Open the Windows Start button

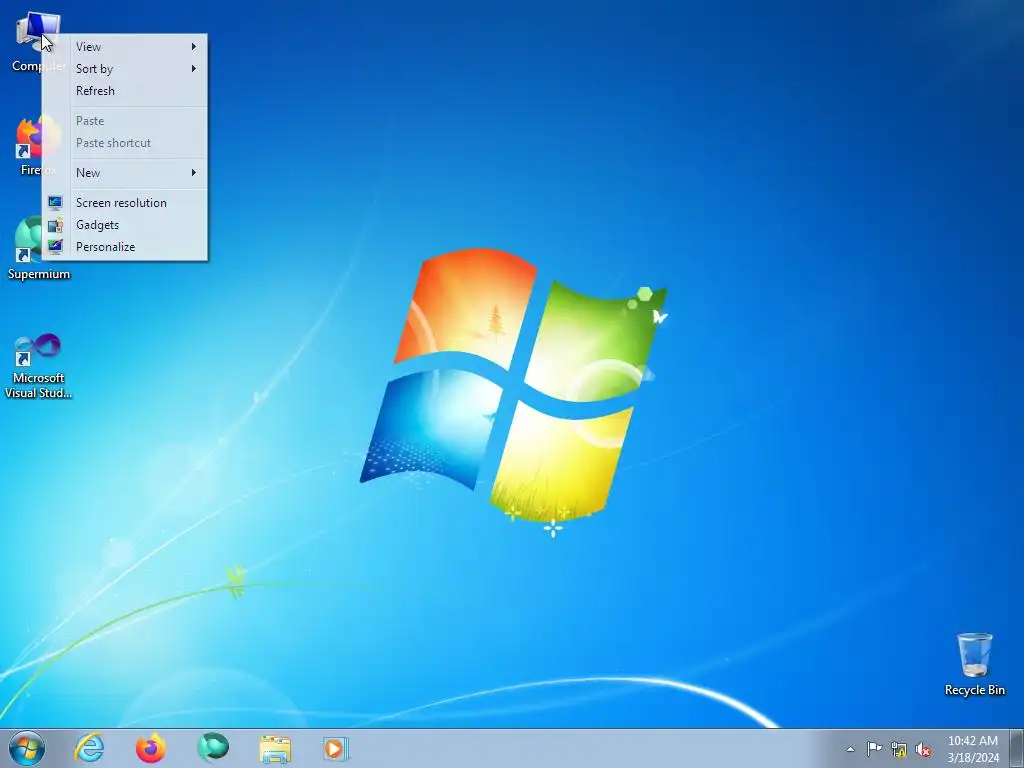(27, 748)
